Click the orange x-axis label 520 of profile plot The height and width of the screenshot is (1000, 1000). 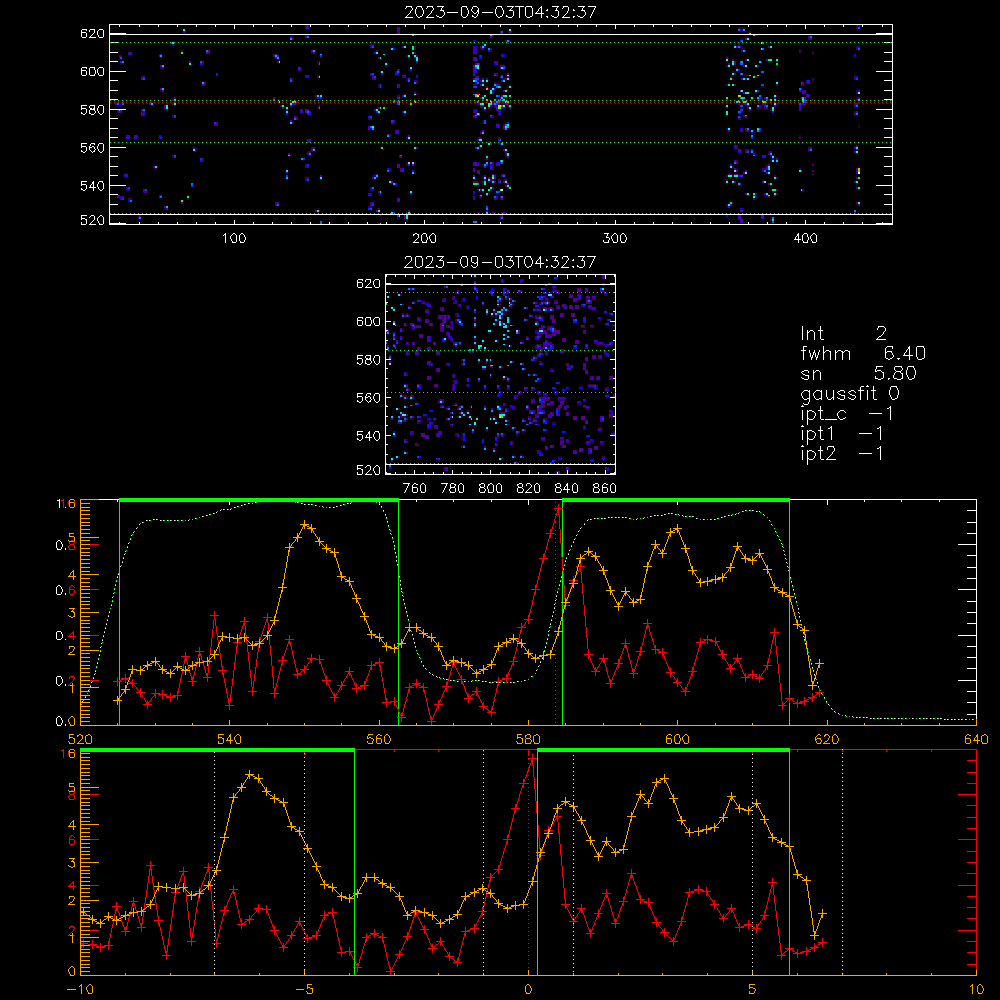point(80,739)
